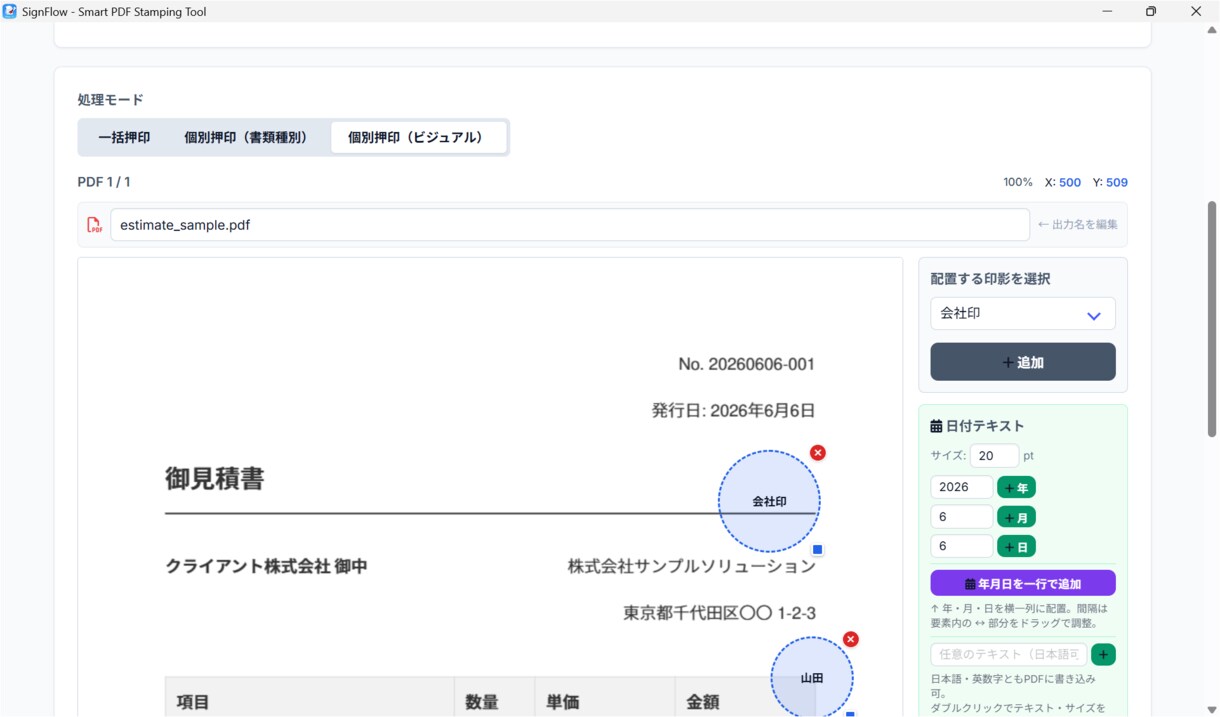Click the 数量 table header

click(481, 702)
